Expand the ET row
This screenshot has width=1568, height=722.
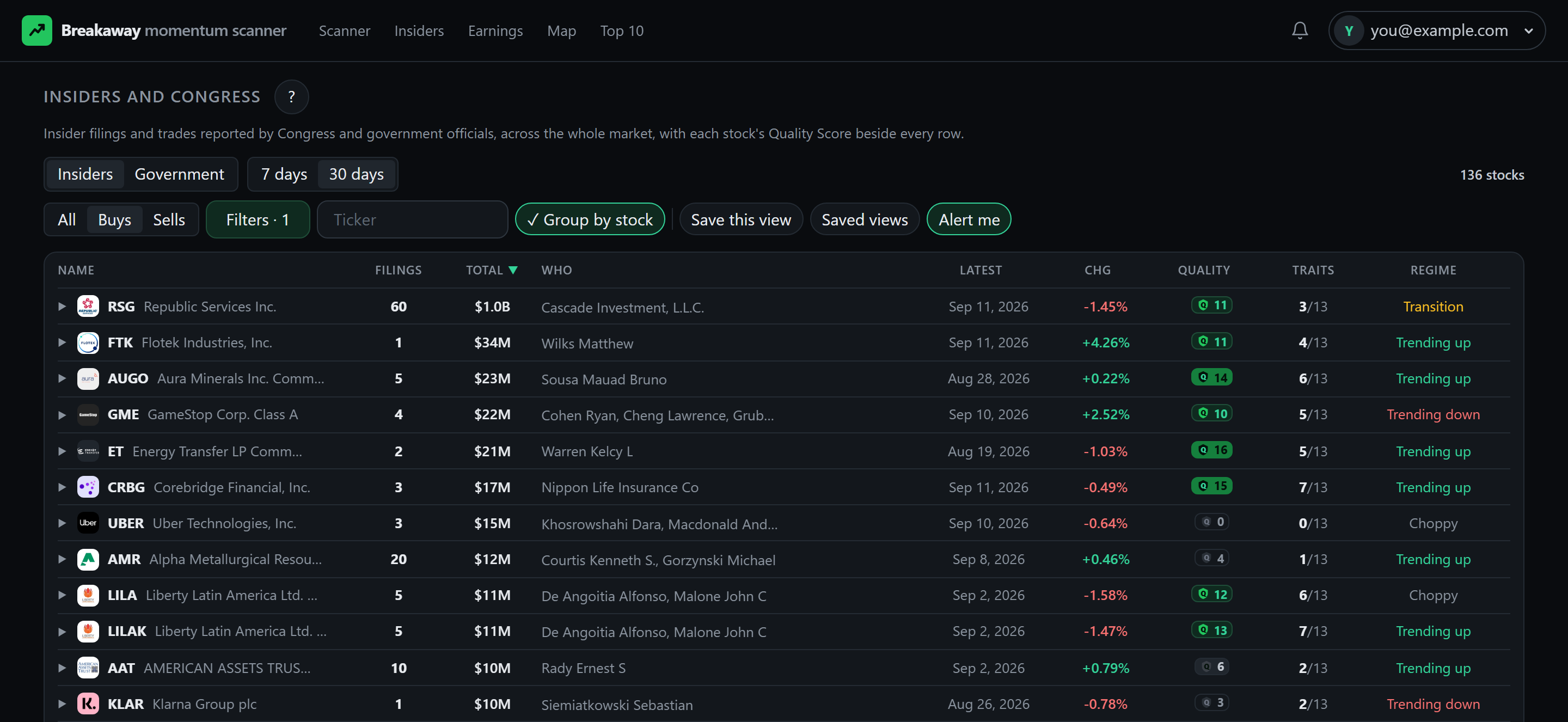[62, 451]
